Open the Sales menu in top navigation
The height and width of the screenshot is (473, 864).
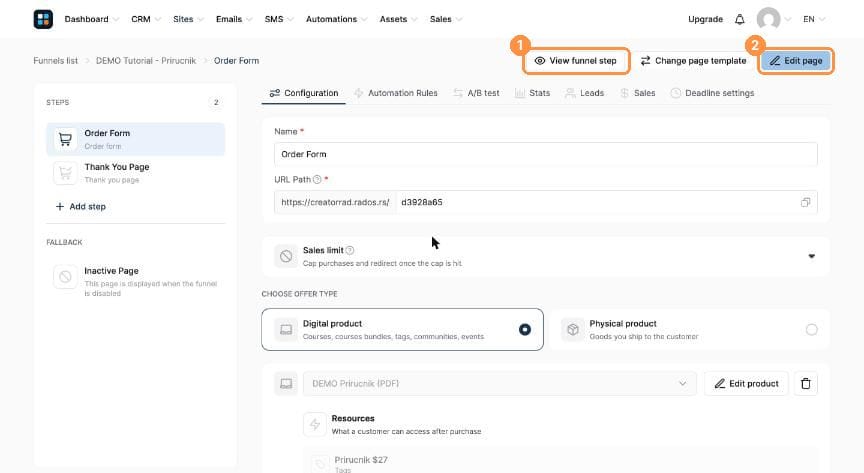click(445, 19)
